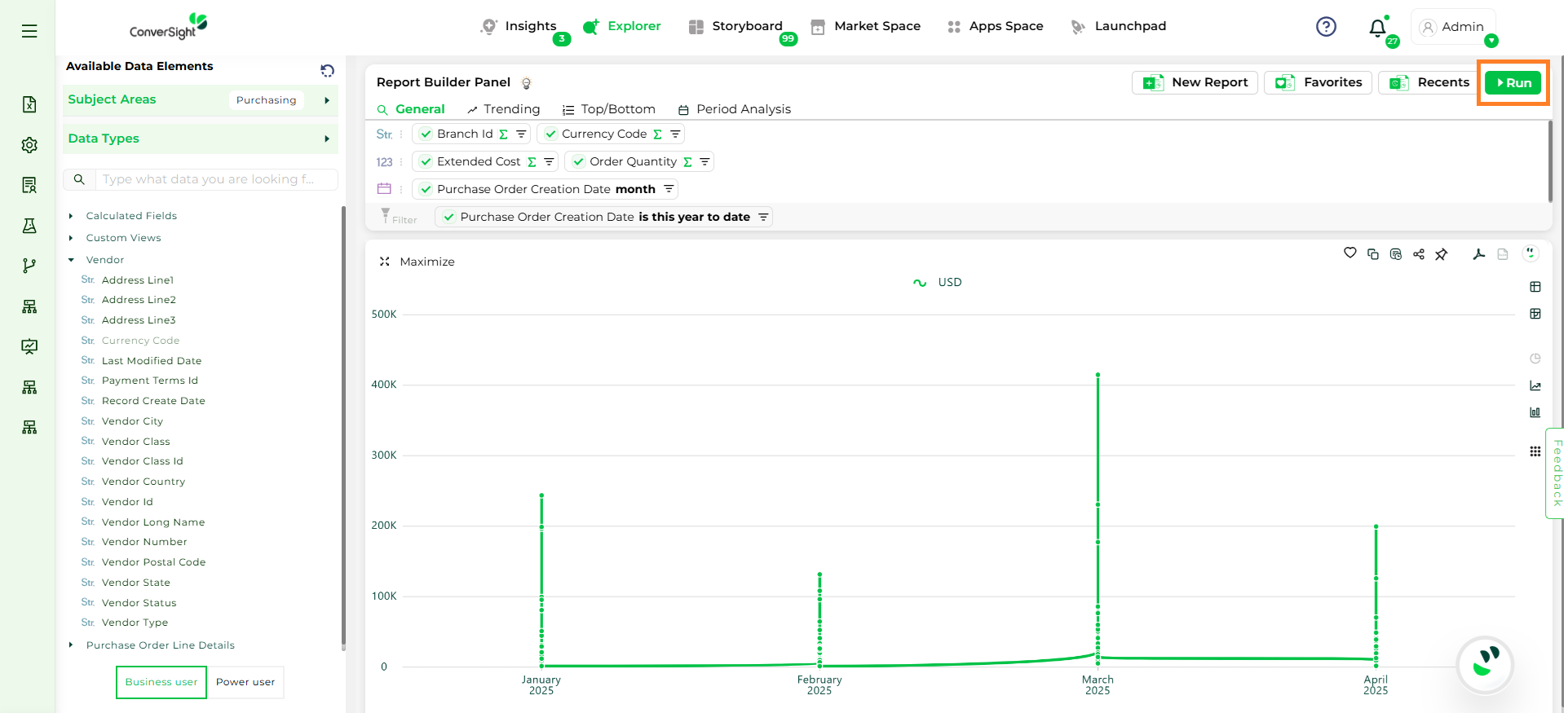Screen dimensions: 1568x713
Task: Expand the Calculated Fields tree node
Action: (x=71, y=216)
